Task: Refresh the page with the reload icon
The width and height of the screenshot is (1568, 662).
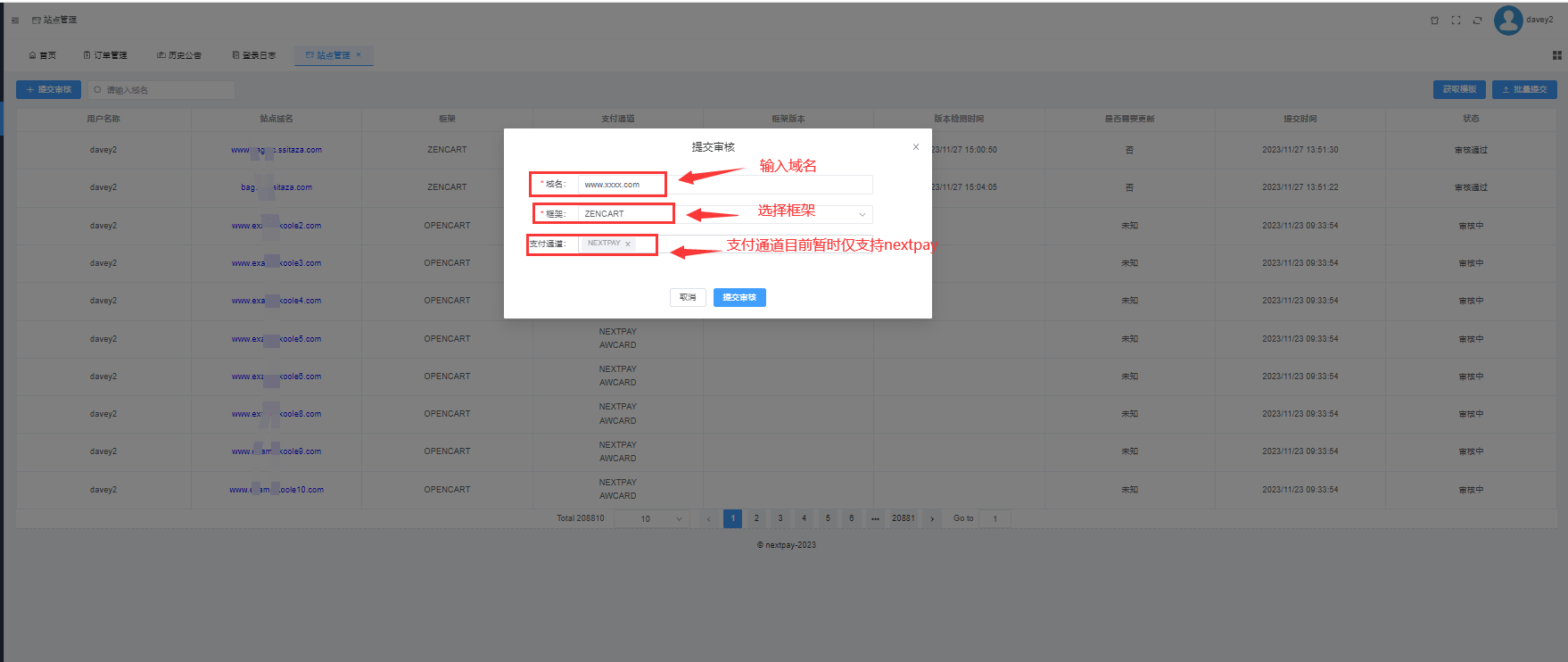Action: click(1477, 20)
